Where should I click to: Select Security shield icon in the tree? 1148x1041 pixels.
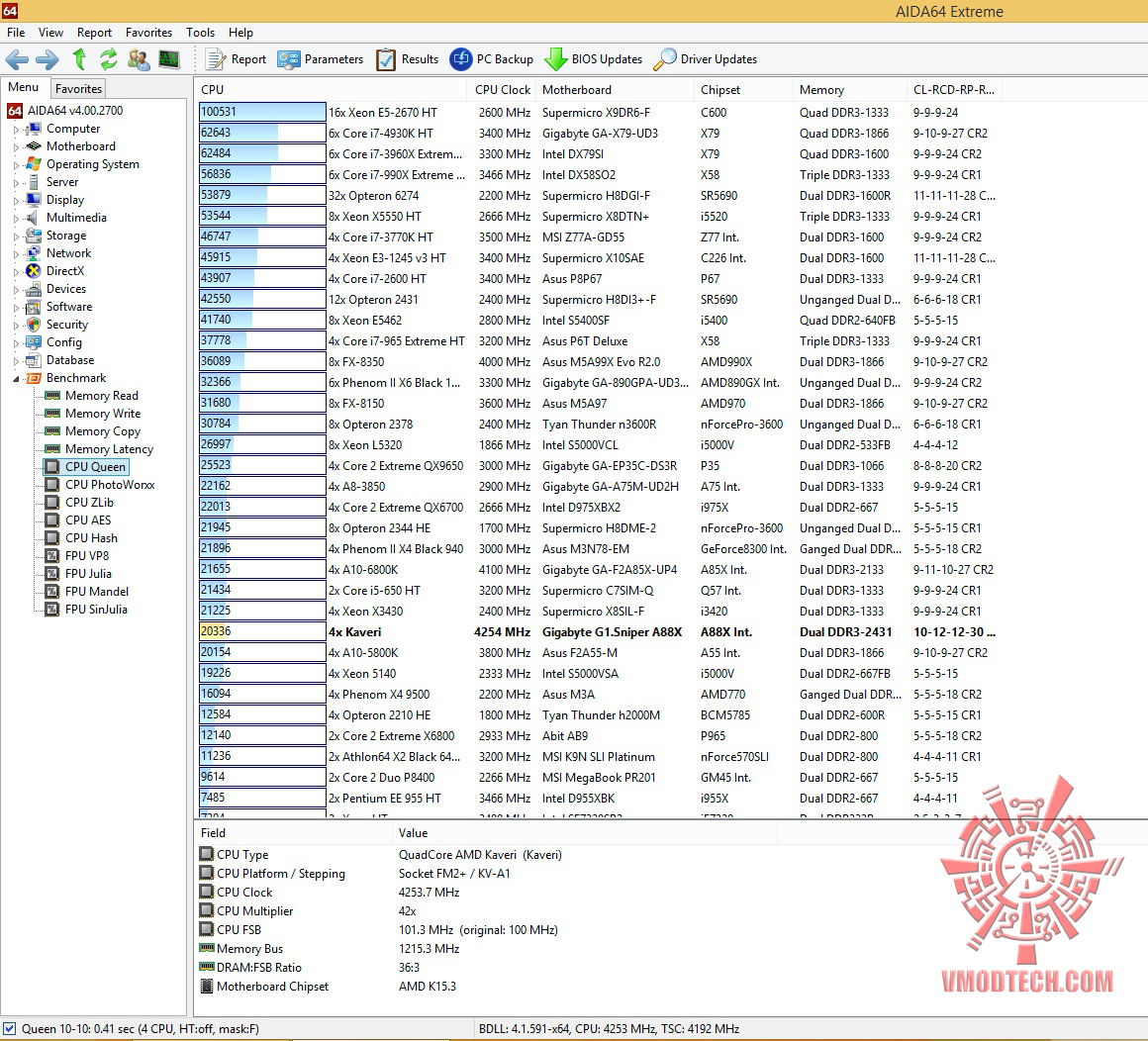point(33,325)
